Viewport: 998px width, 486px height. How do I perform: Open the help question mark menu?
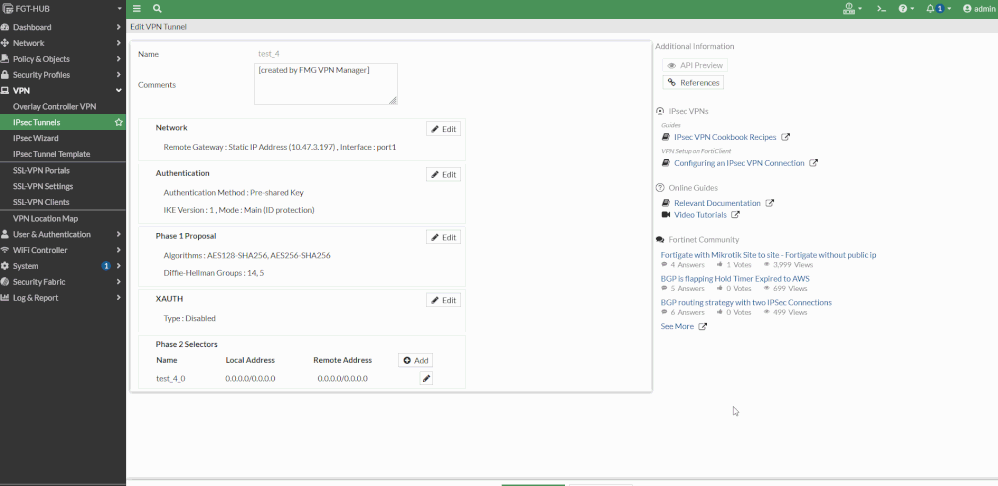pyautogui.click(x=906, y=9)
